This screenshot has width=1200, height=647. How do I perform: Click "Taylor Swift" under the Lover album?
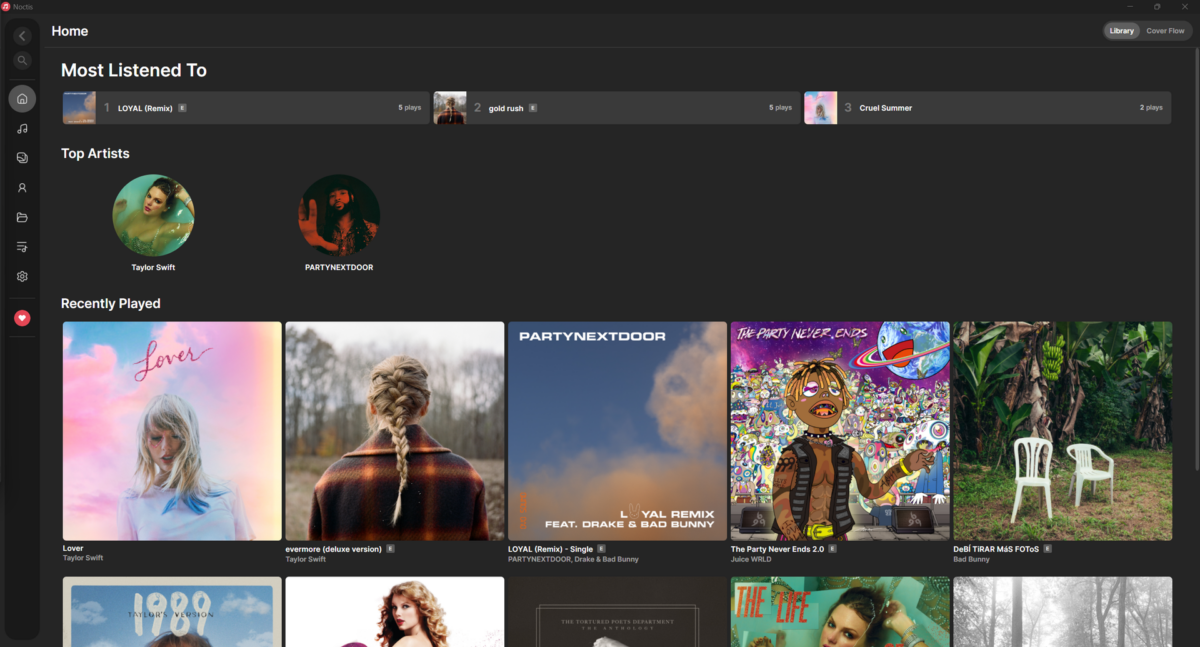83,559
